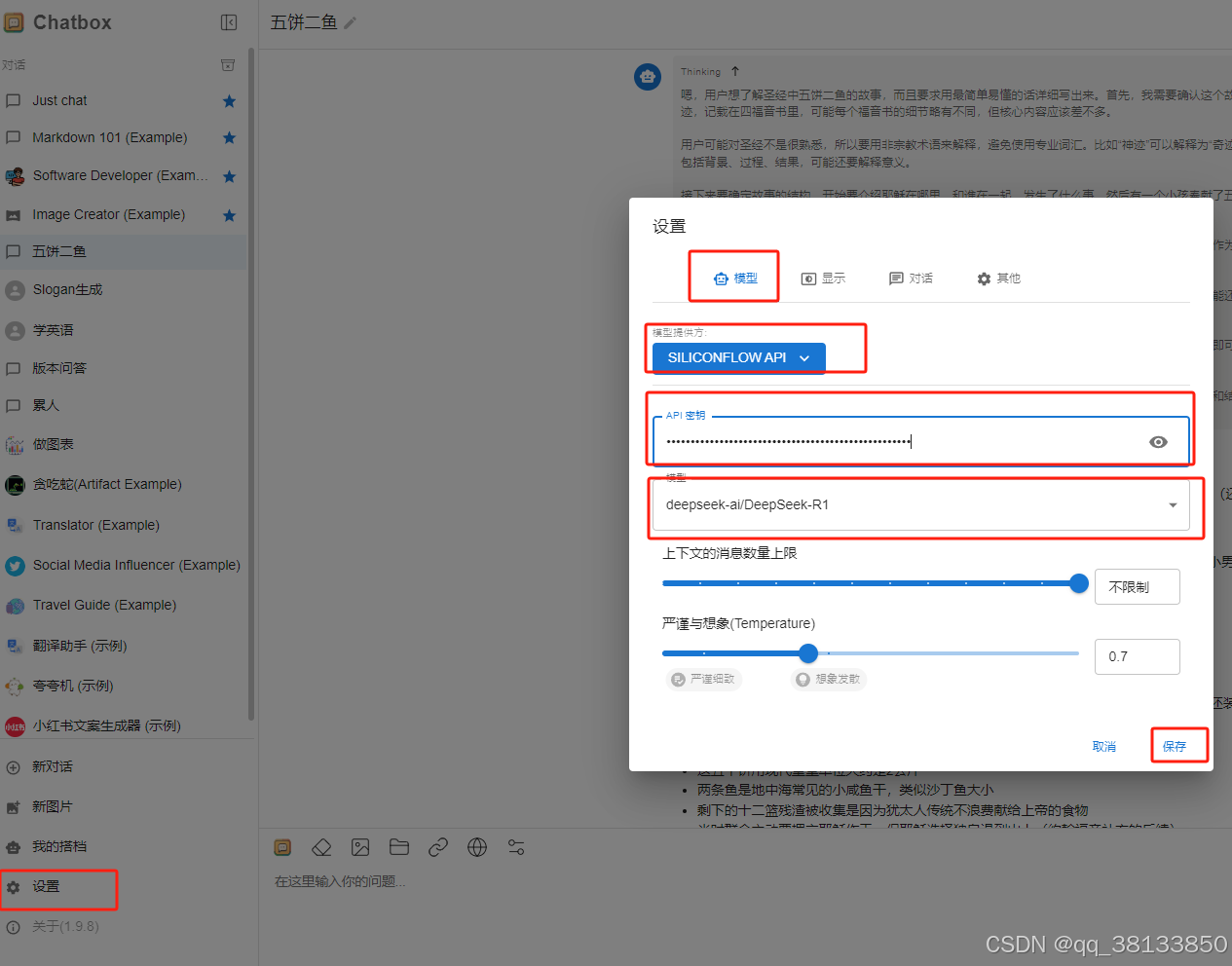
Task: Click attach image icon
Action: click(x=360, y=848)
